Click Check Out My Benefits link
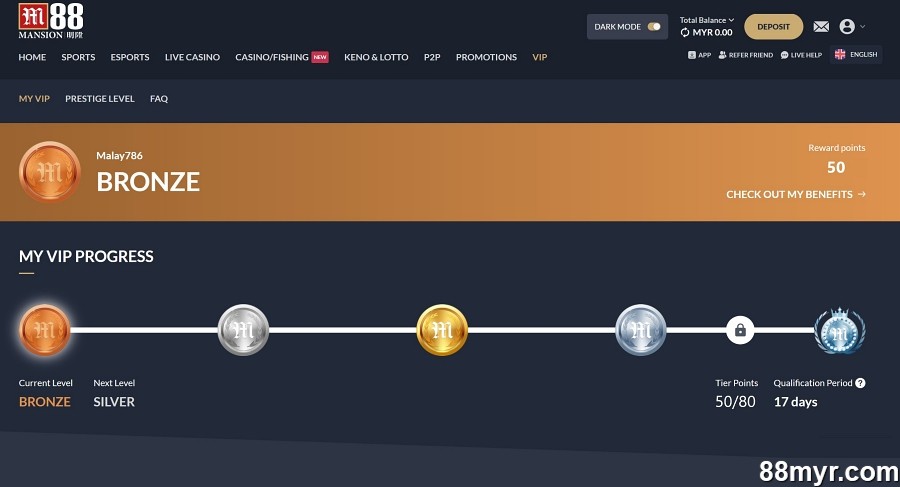 (x=795, y=194)
